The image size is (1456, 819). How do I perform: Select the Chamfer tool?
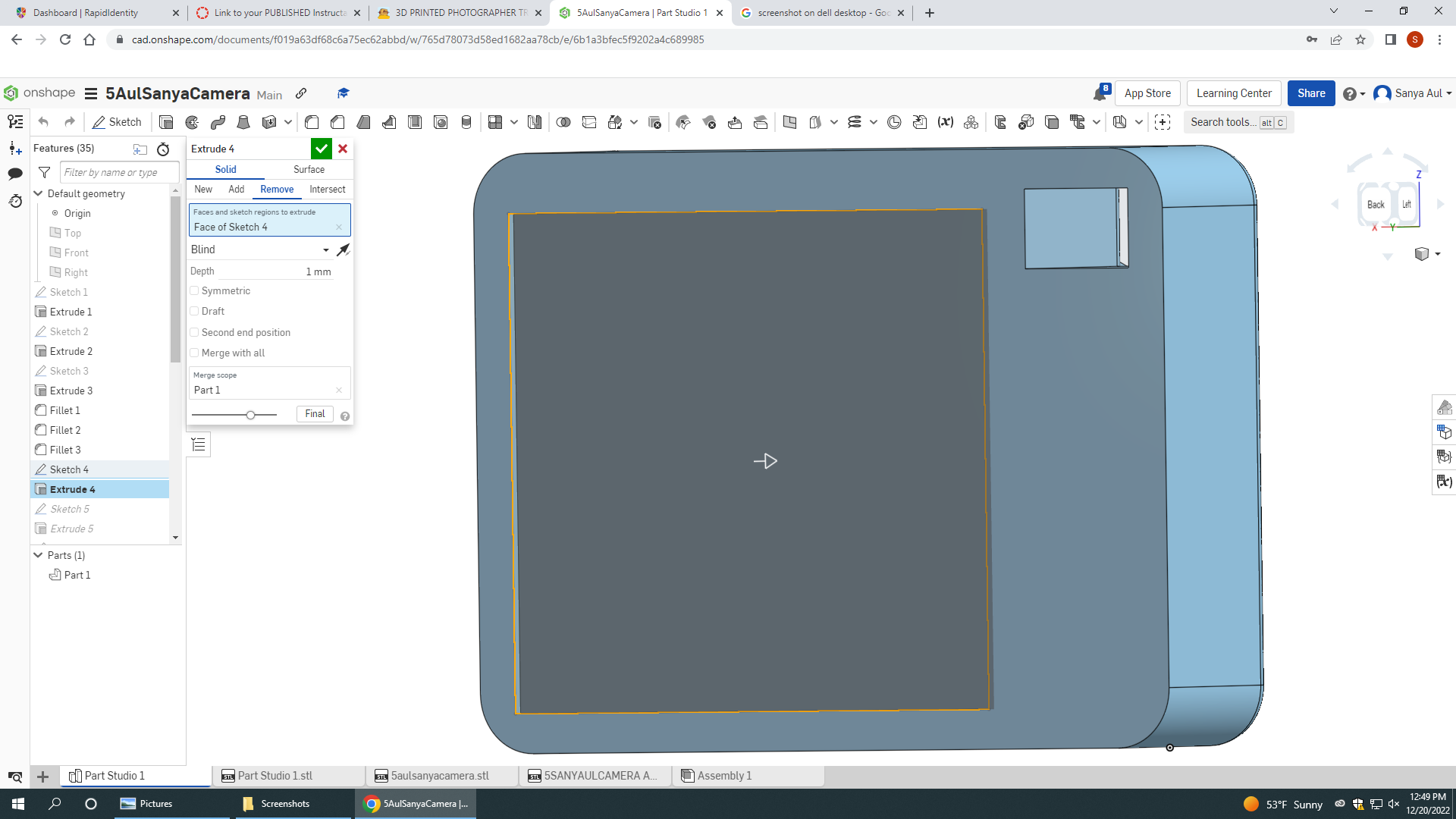(337, 122)
